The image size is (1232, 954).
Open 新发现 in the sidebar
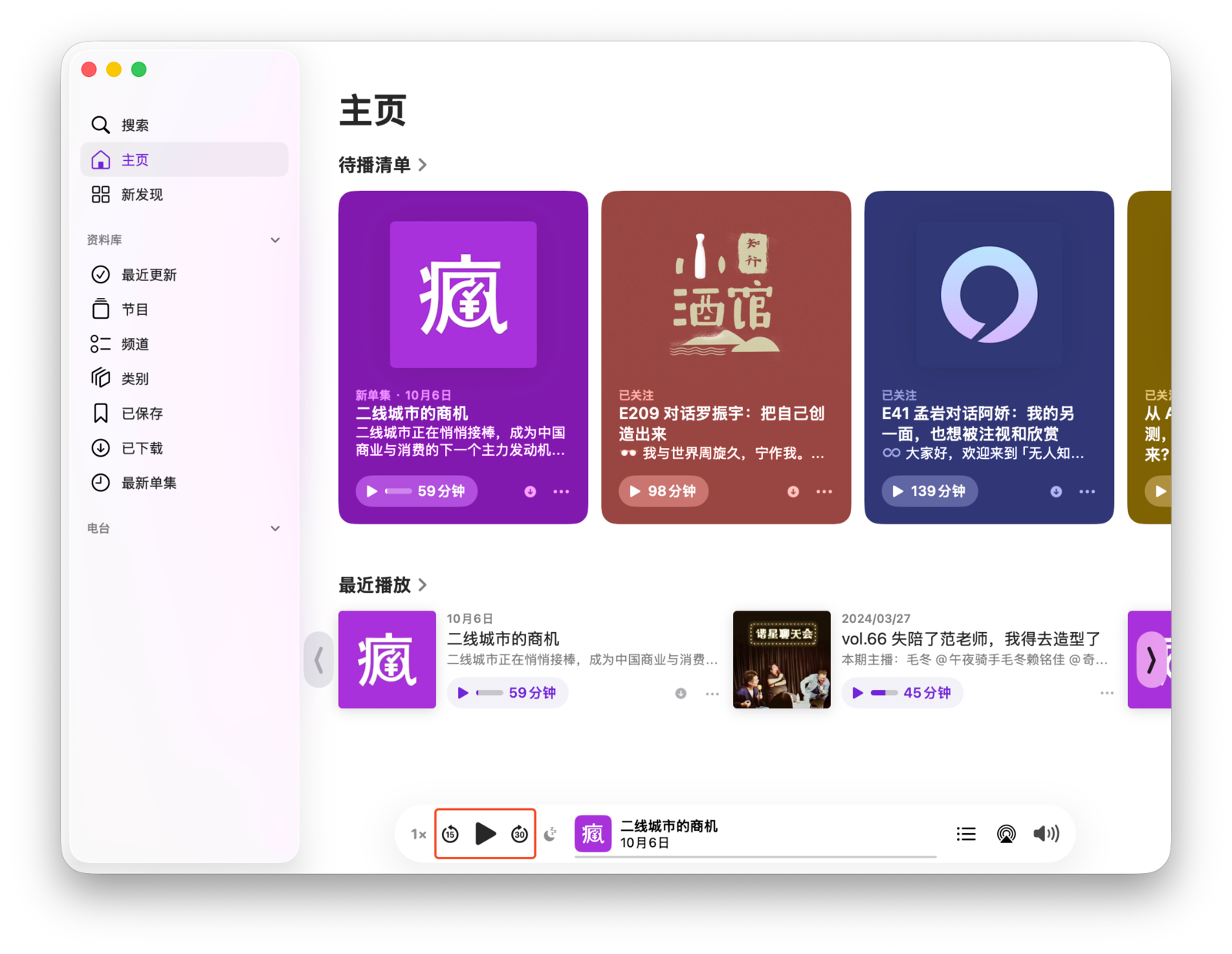click(184, 194)
